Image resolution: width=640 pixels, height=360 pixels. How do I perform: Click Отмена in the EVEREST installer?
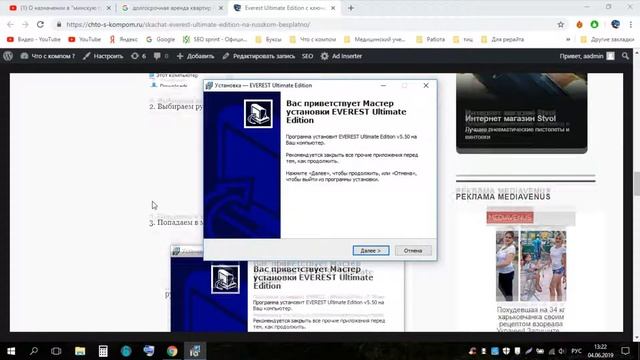coord(413,250)
